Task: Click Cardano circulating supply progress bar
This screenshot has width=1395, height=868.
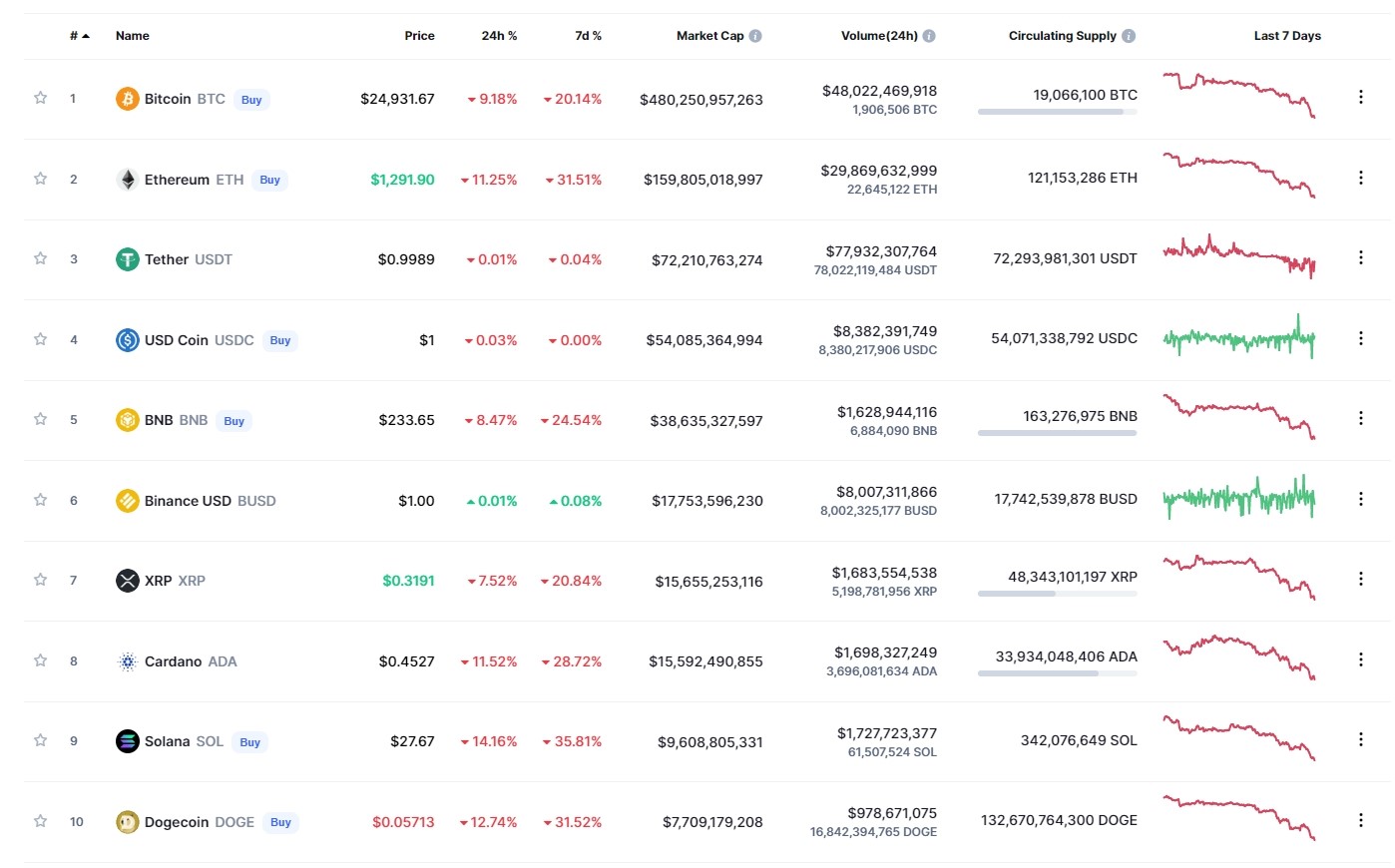Action: click(1058, 673)
